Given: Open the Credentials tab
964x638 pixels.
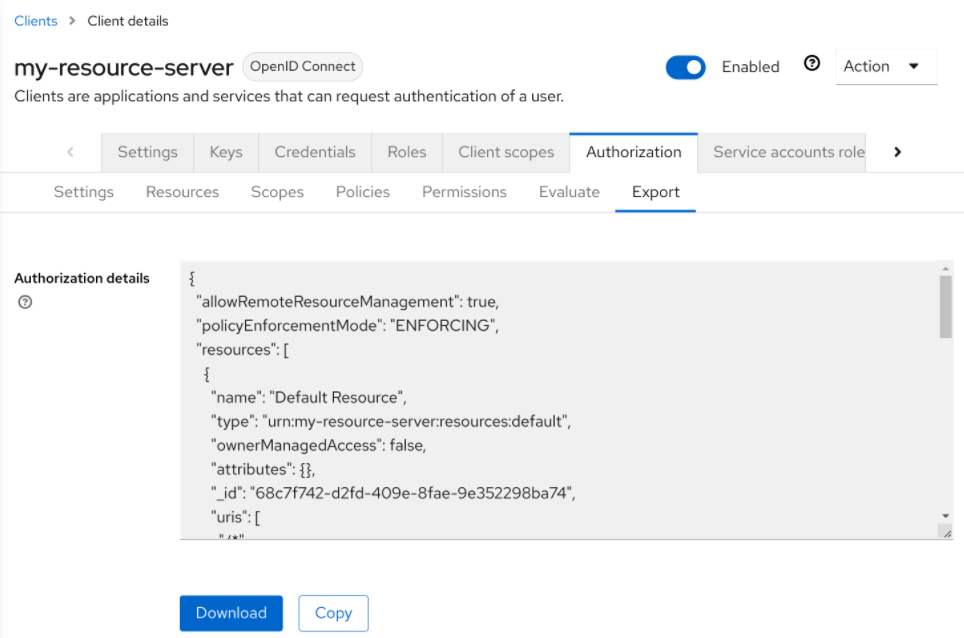Looking at the screenshot, I should [315, 152].
